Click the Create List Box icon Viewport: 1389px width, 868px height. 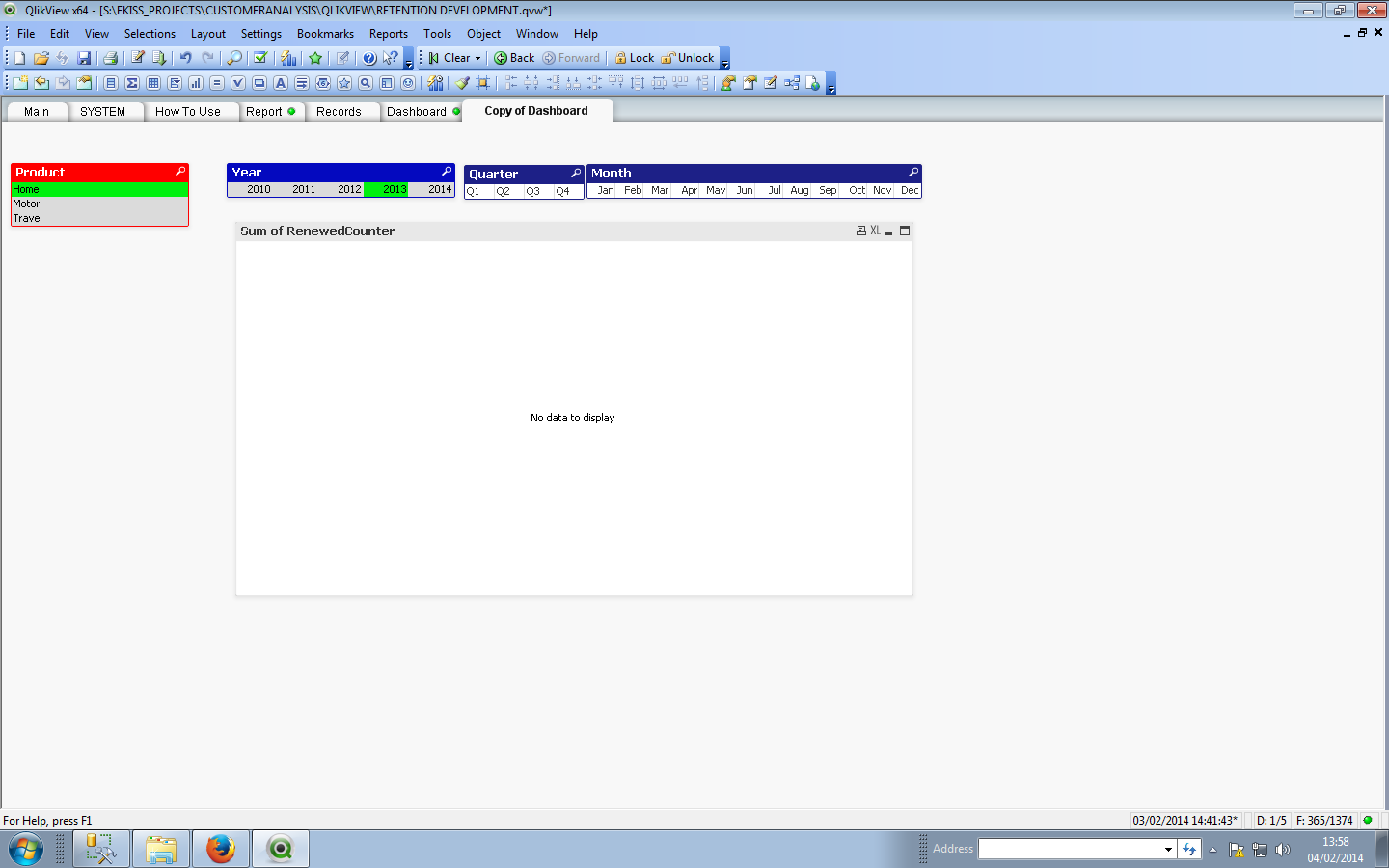click(x=111, y=83)
